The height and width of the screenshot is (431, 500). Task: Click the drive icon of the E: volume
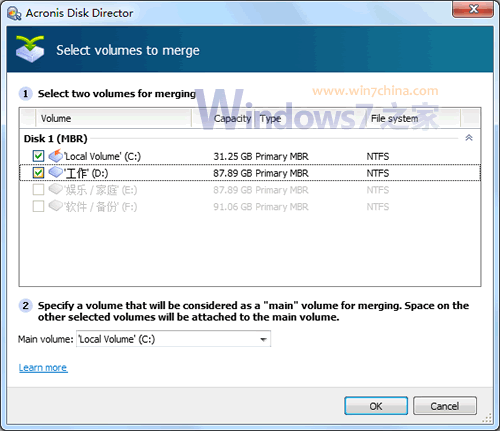click(56, 189)
